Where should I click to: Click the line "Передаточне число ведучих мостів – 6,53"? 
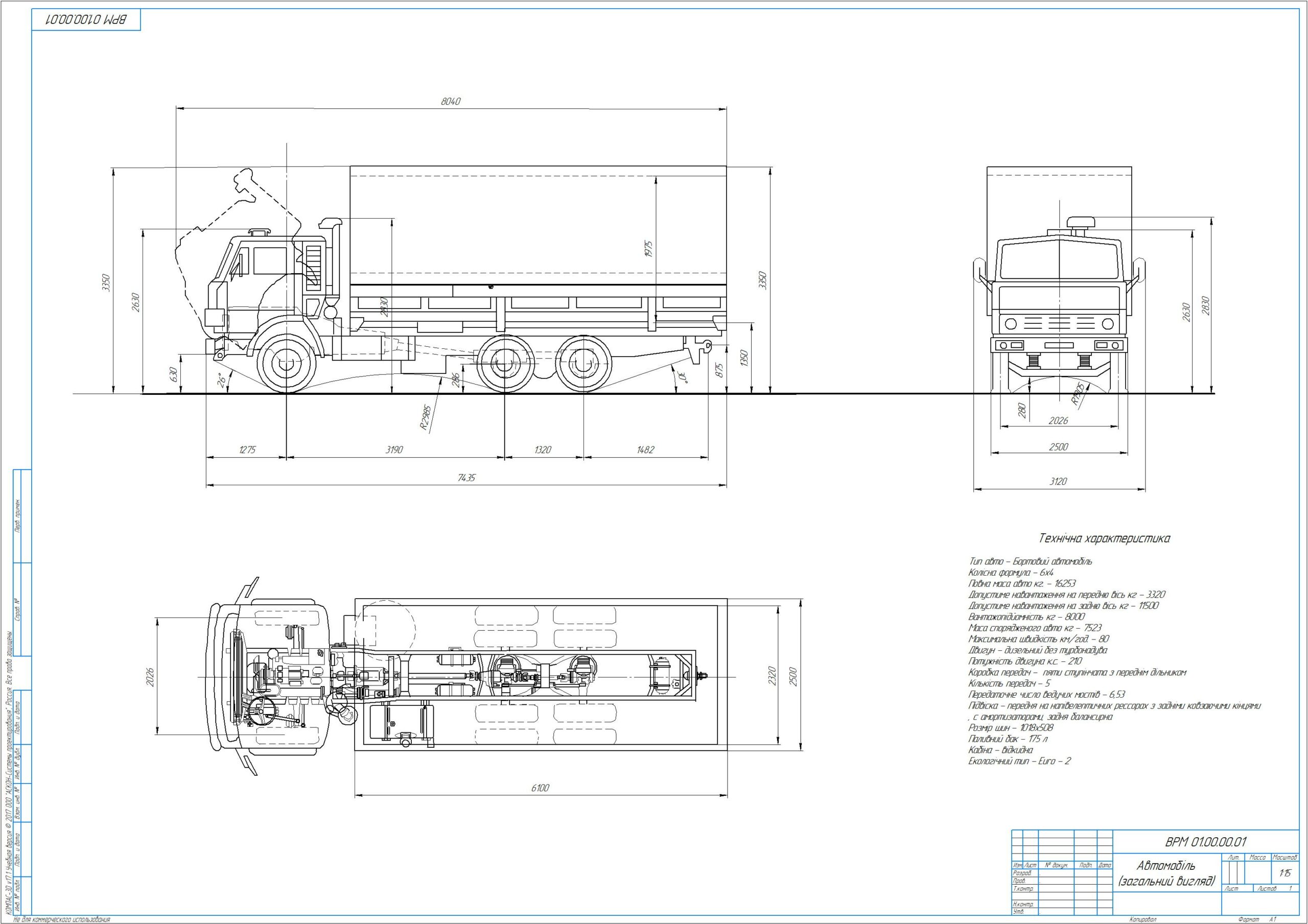click(x=1046, y=695)
